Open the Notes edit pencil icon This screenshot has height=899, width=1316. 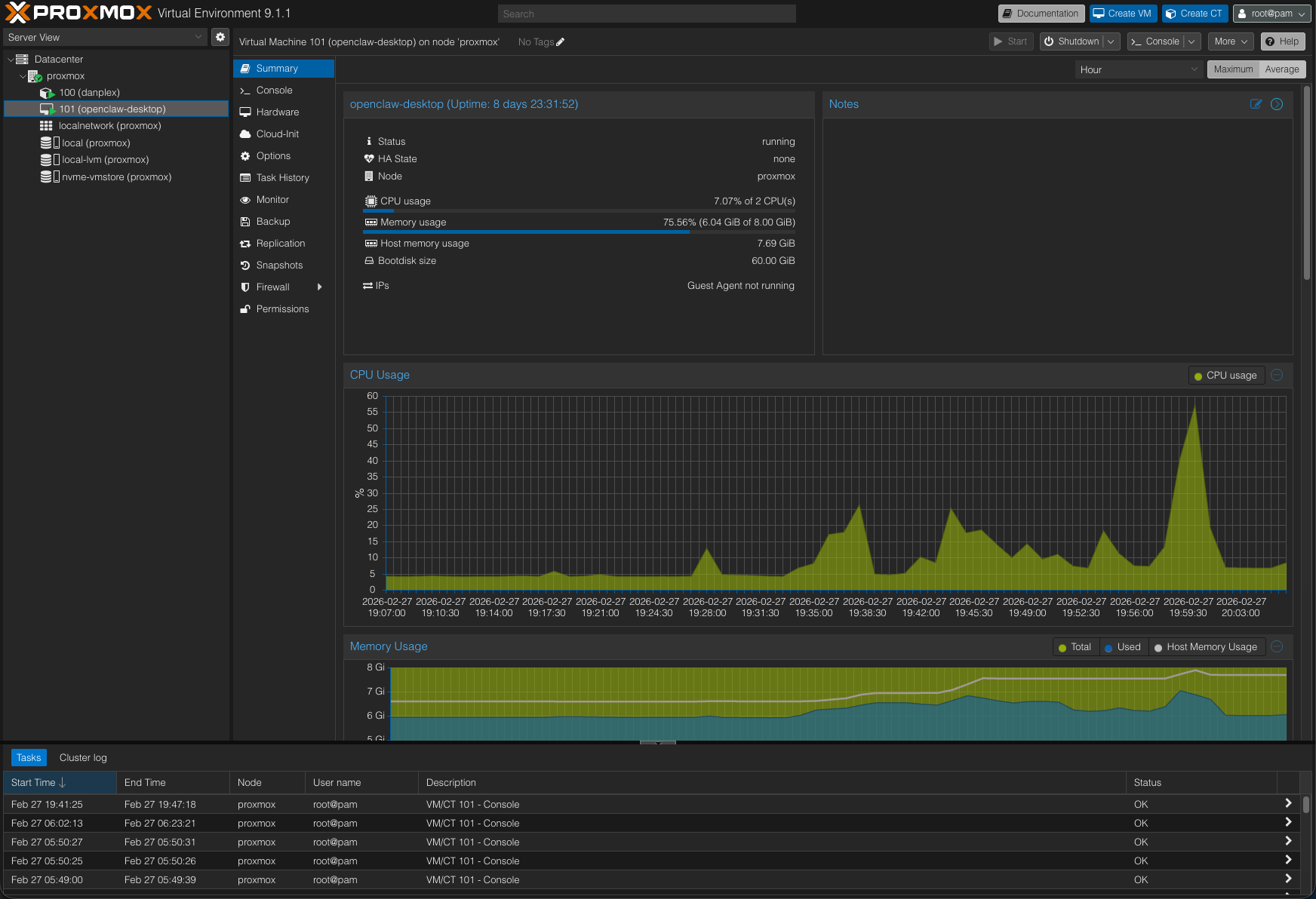pos(1256,104)
